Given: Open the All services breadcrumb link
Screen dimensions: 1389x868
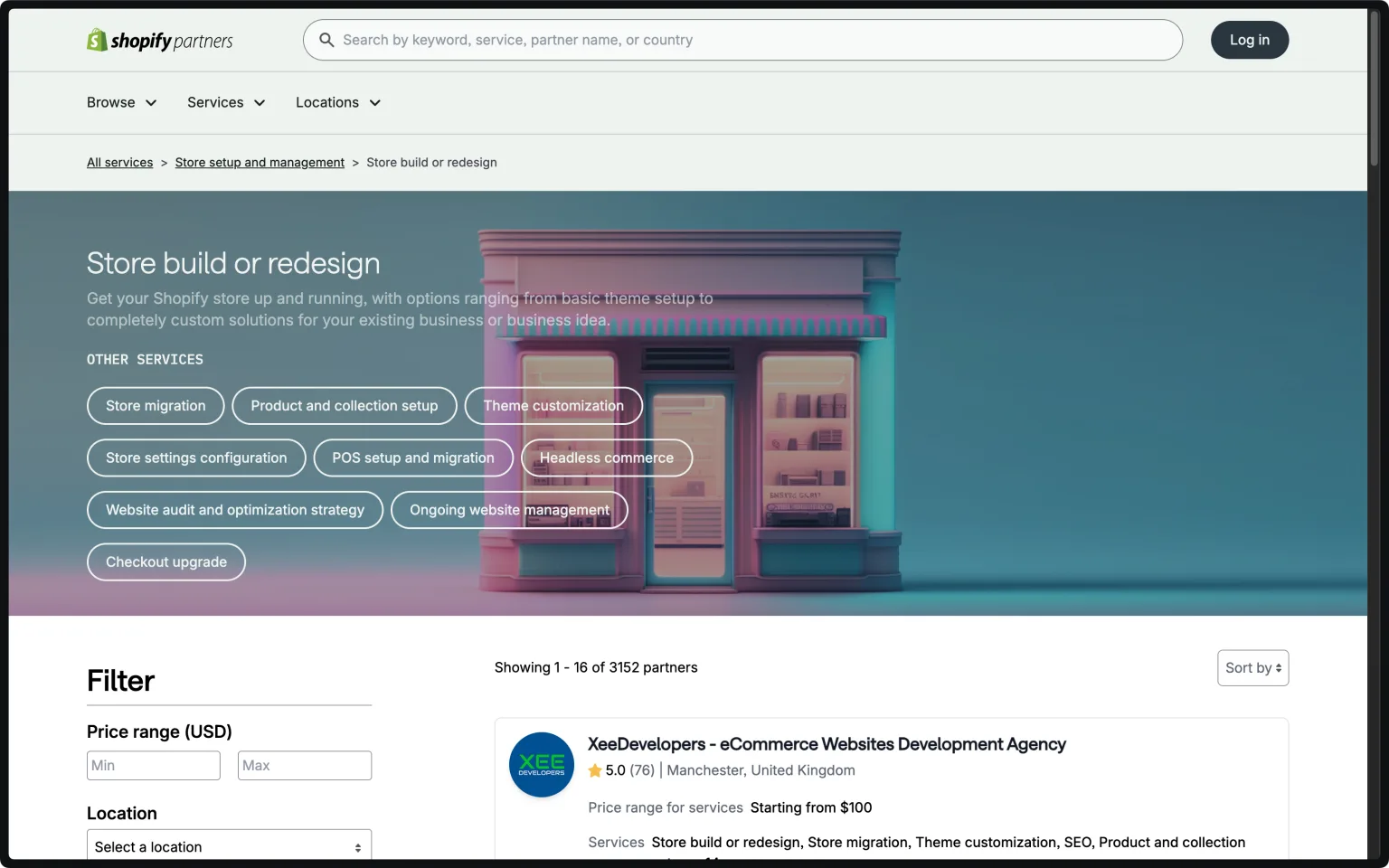Looking at the screenshot, I should point(119,163).
